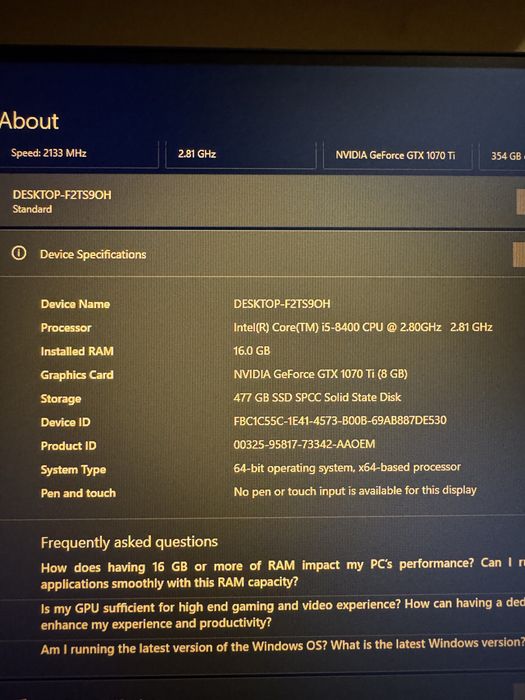Click the rename button beside DESKTOP-F2TS9OH

click(520, 202)
